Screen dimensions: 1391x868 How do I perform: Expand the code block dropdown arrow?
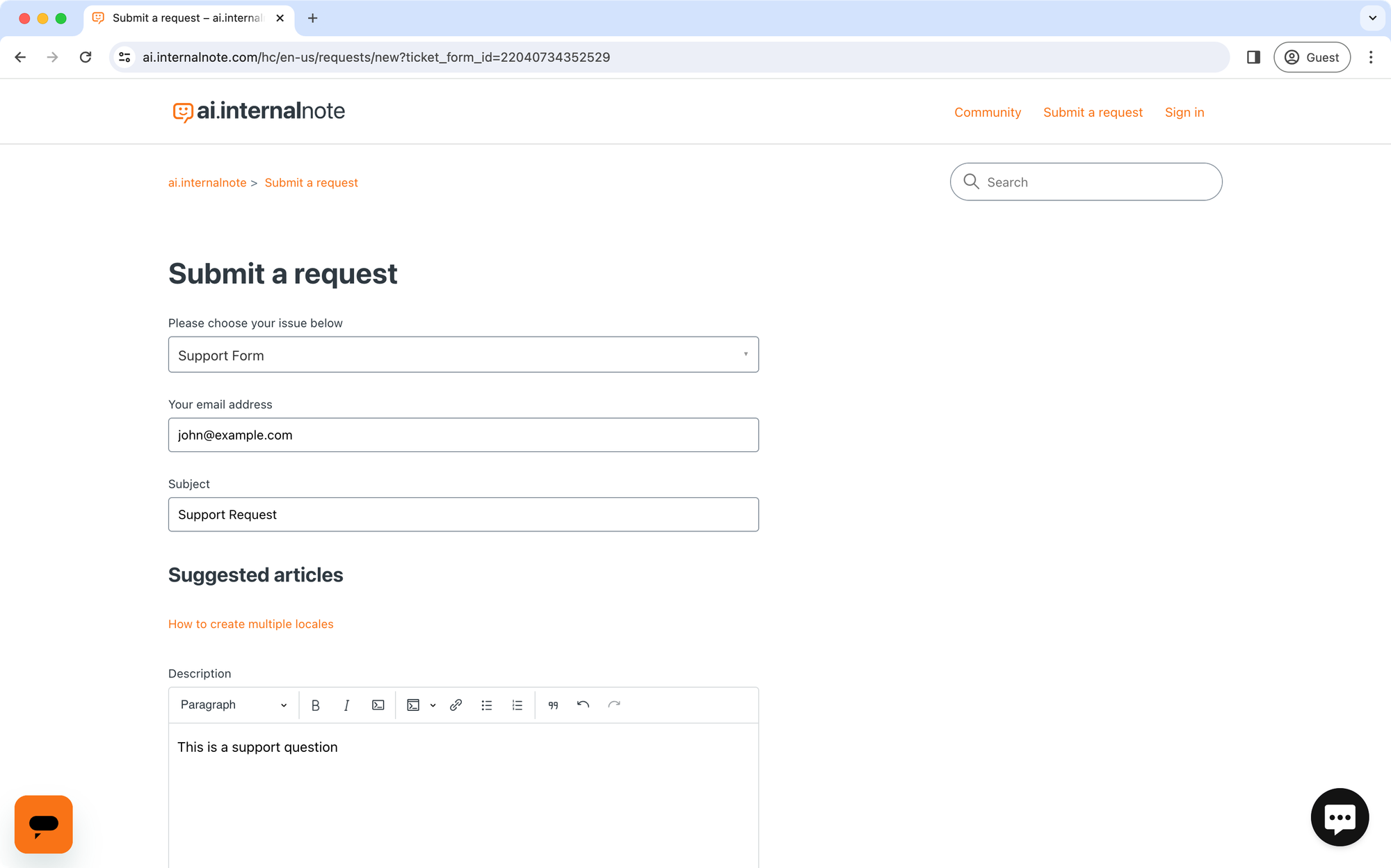point(433,705)
